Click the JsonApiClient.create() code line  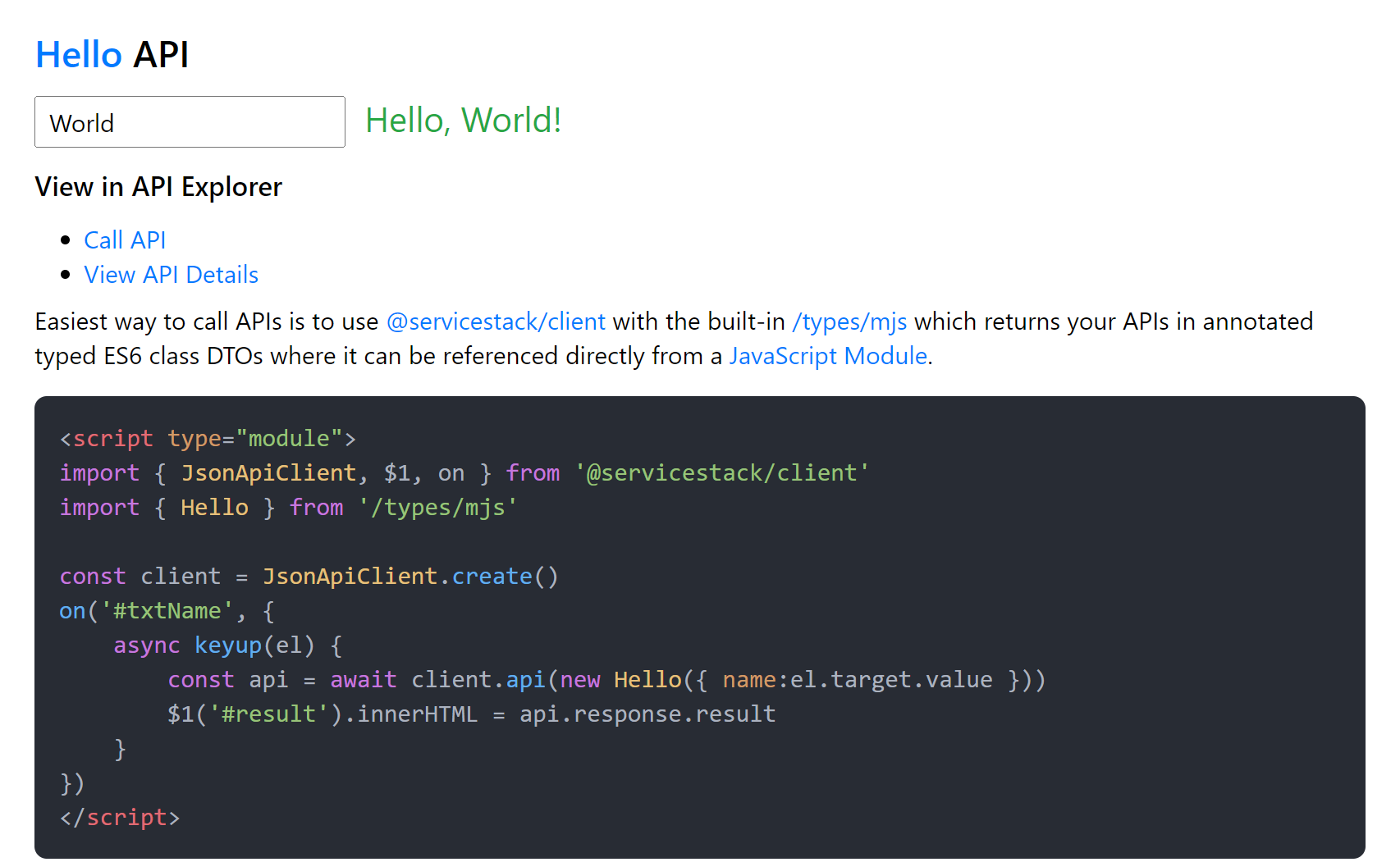pos(309,577)
